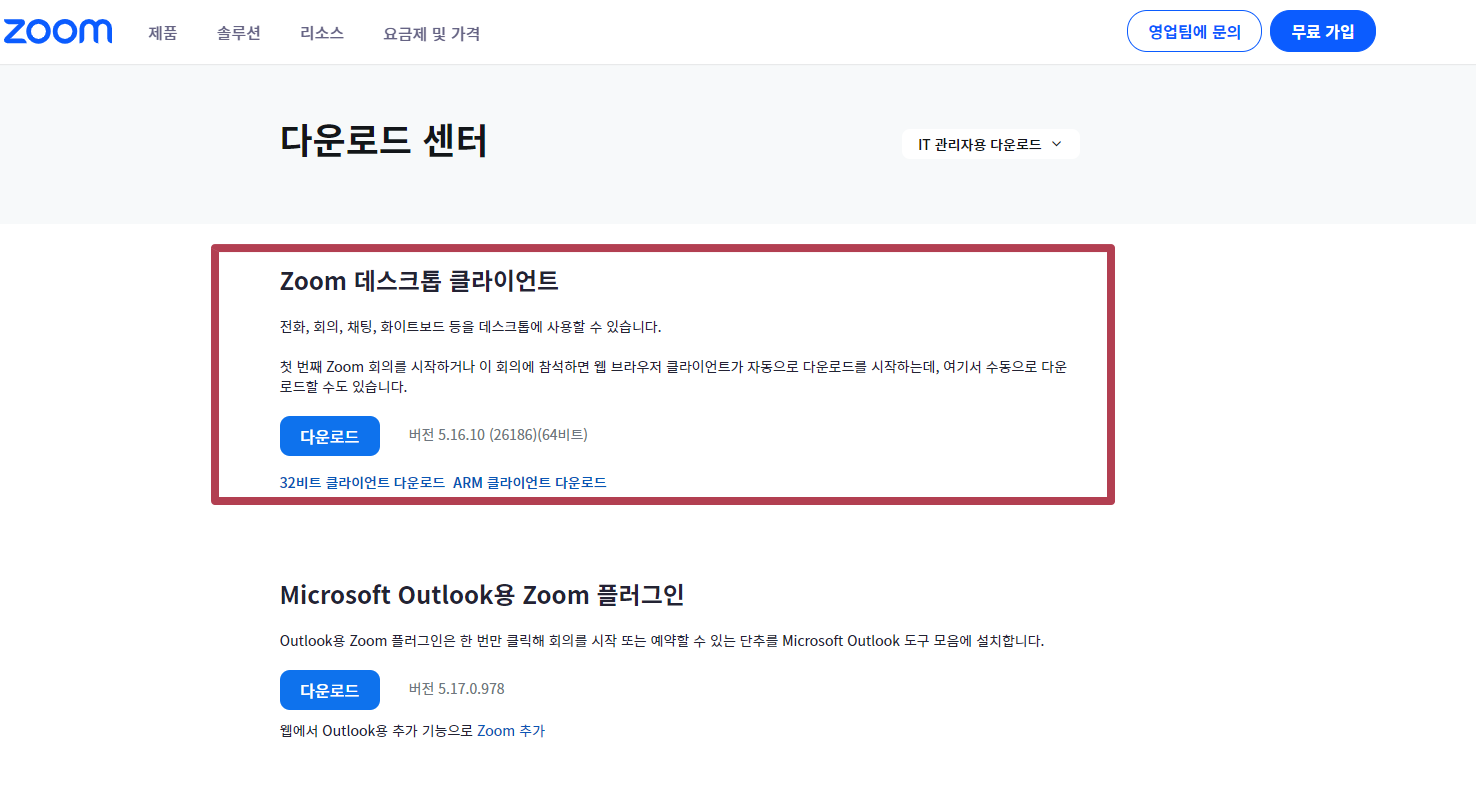Select the version text 버전 5.16.10 (26186)(64비트)
The height and width of the screenshot is (788, 1476).
pos(498,435)
